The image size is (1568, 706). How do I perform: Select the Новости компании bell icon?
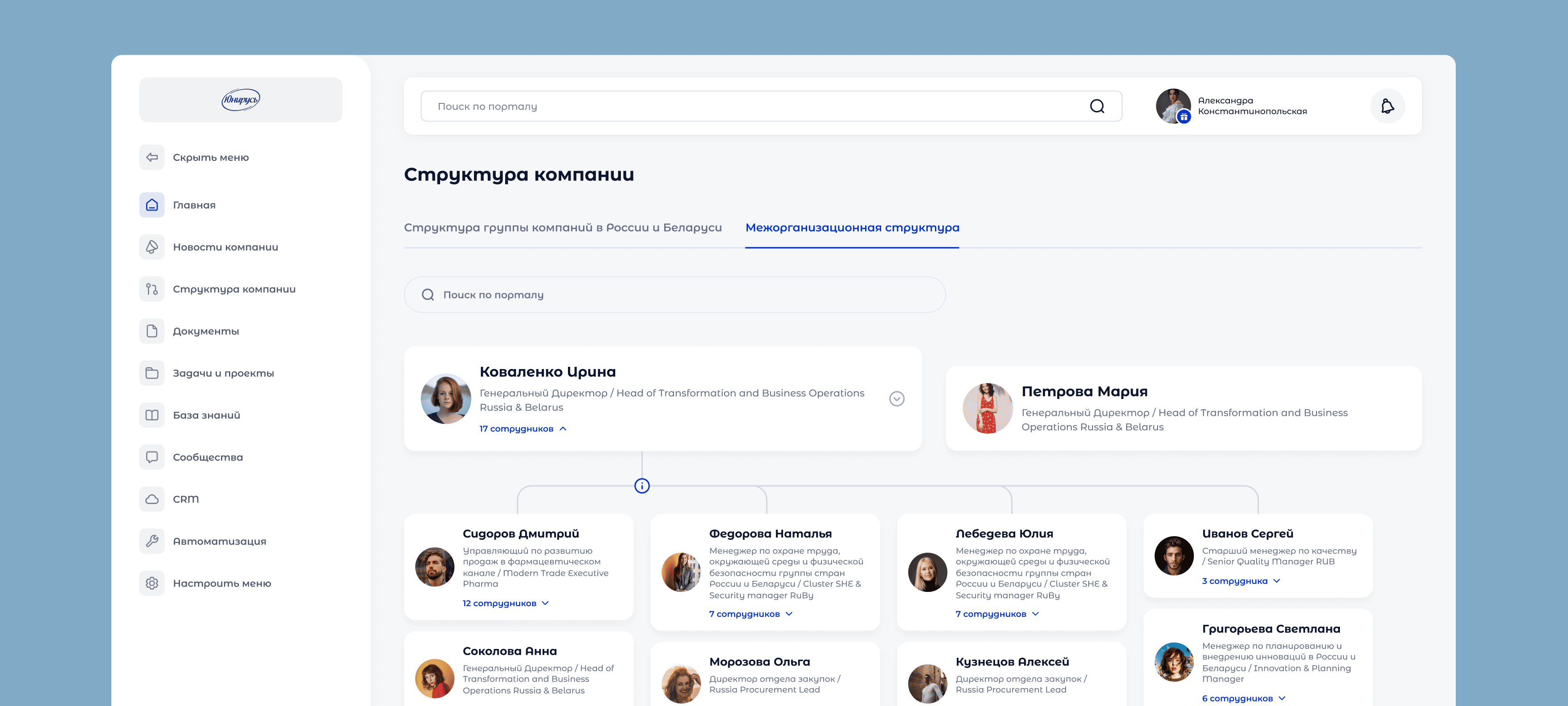pyautogui.click(x=151, y=247)
